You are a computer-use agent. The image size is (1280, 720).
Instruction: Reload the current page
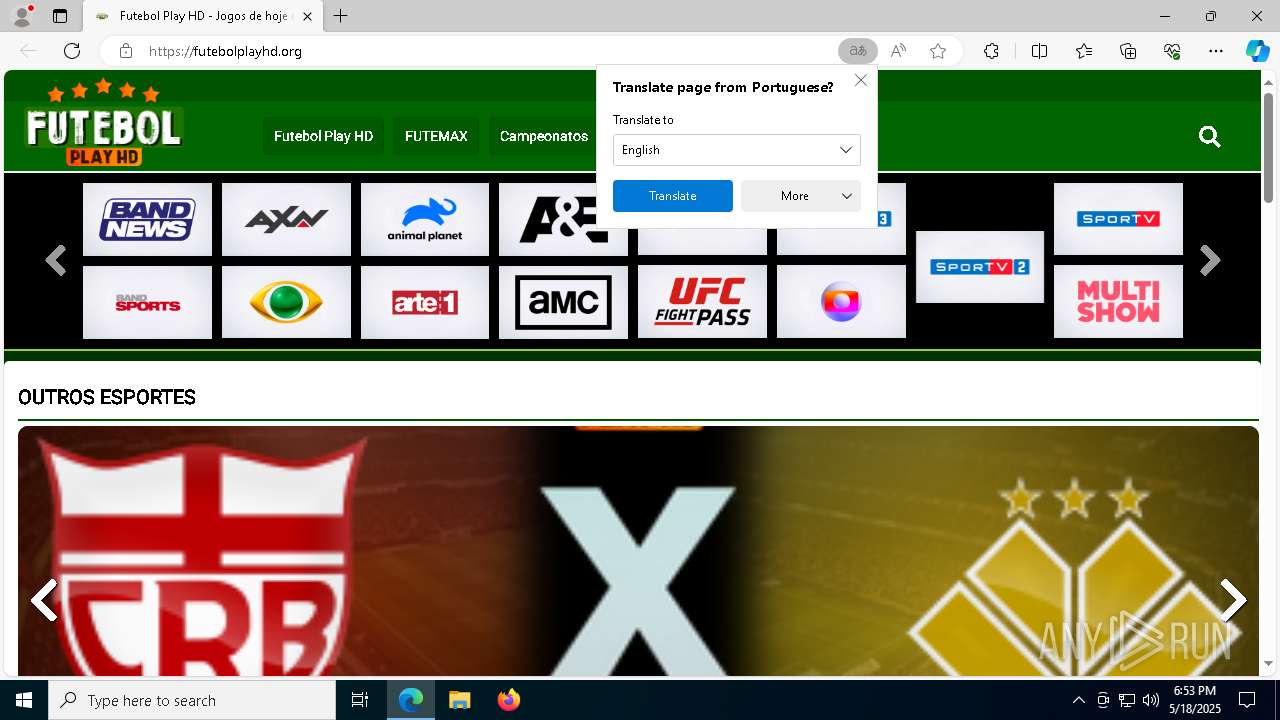(x=72, y=51)
